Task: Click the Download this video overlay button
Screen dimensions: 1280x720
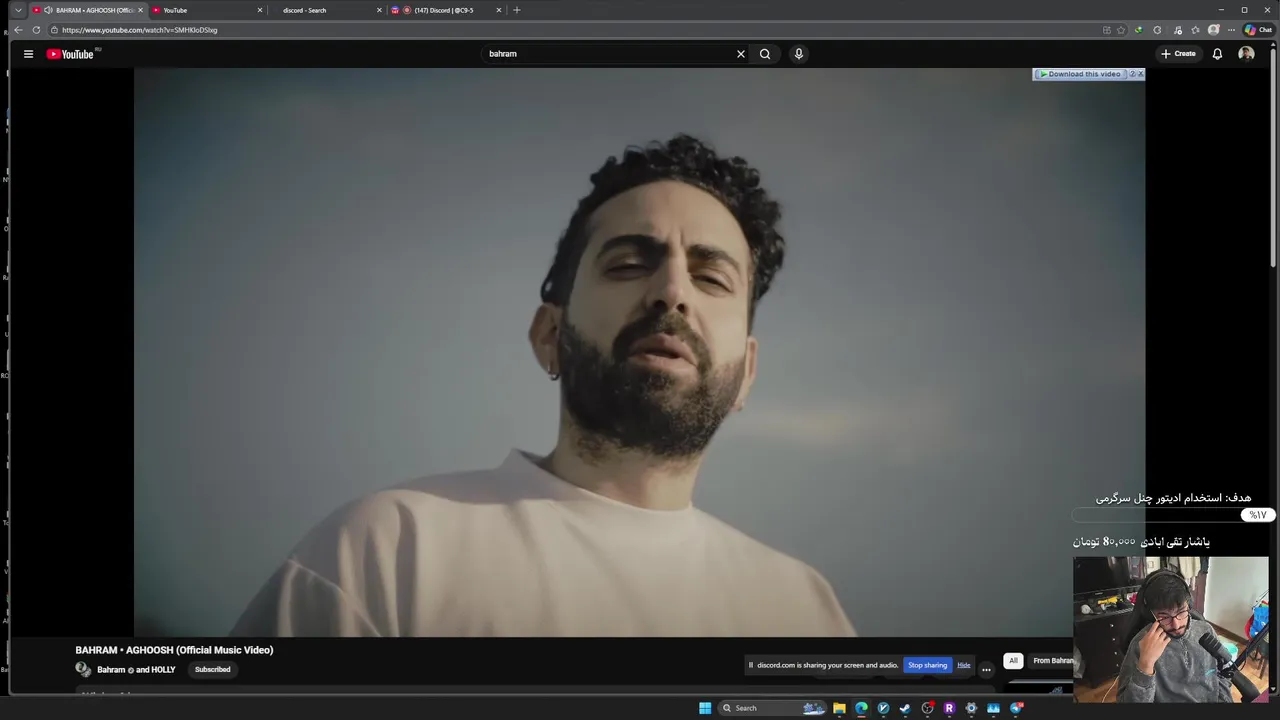Action: click(1080, 74)
